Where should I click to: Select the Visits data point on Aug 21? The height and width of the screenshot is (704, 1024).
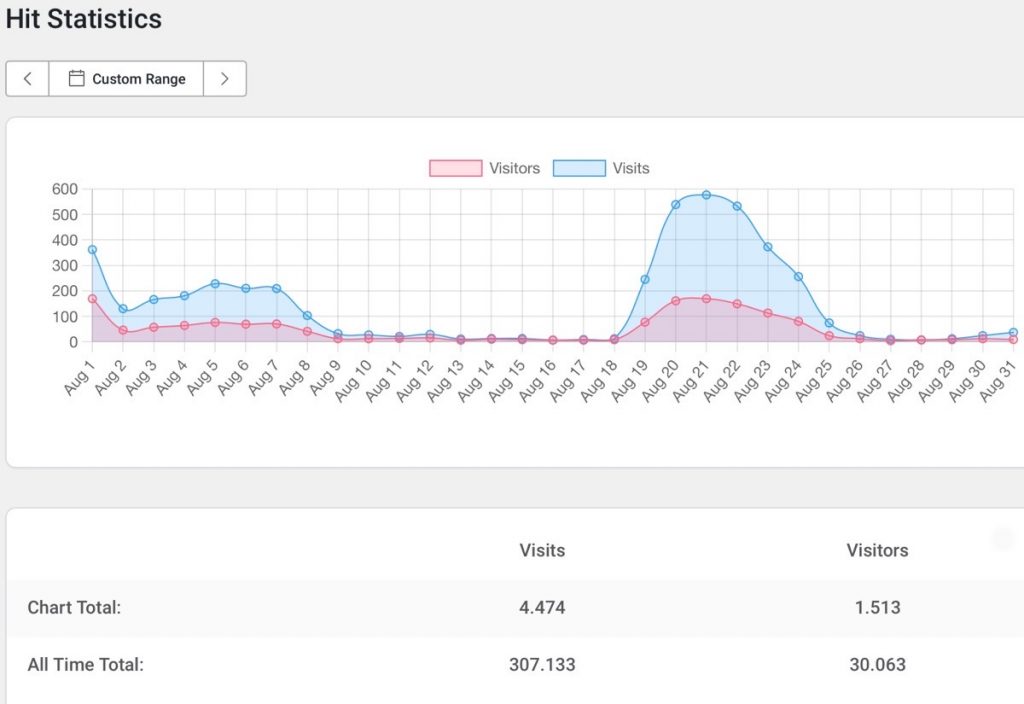706,195
